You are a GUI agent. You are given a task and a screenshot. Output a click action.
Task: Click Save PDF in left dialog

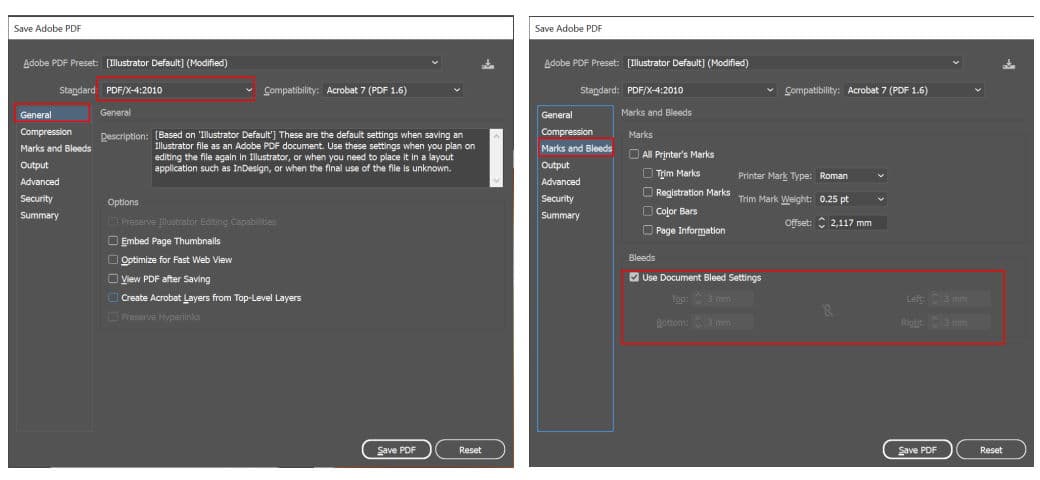coord(397,450)
